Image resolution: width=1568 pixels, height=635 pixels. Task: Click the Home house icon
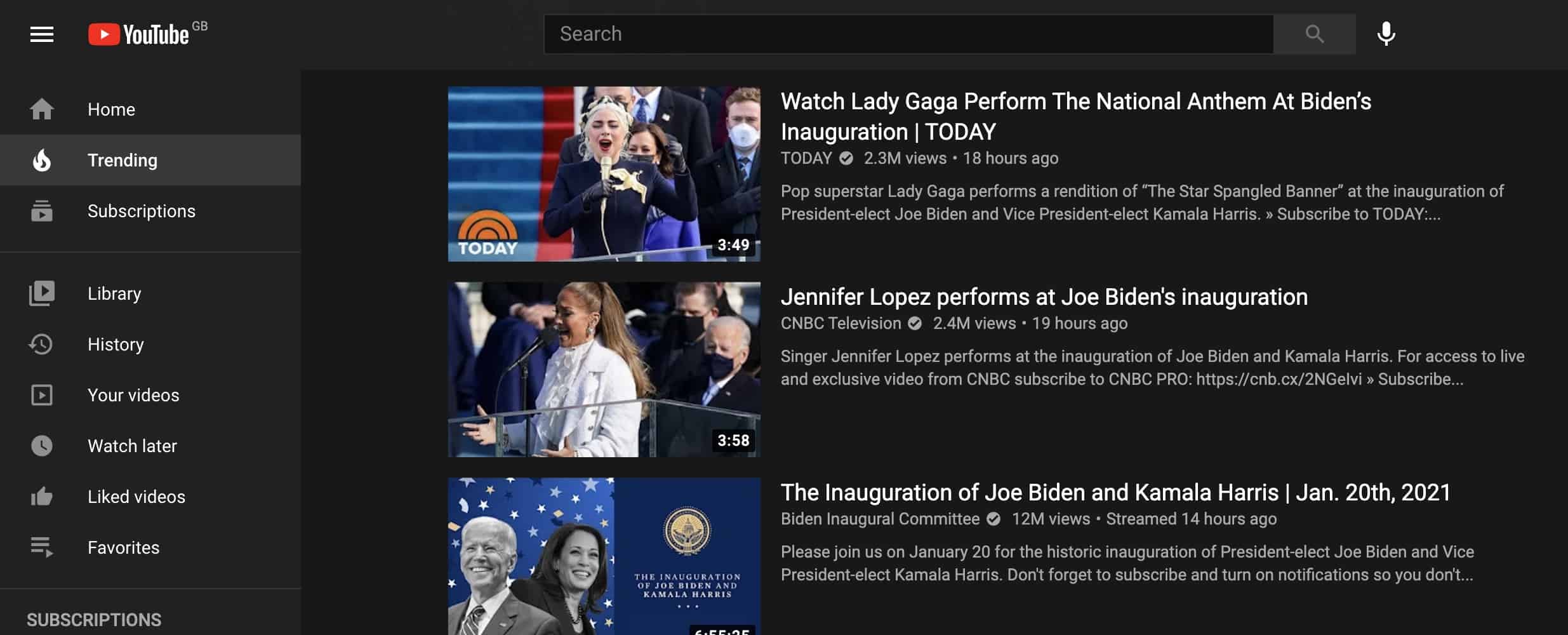42,109
